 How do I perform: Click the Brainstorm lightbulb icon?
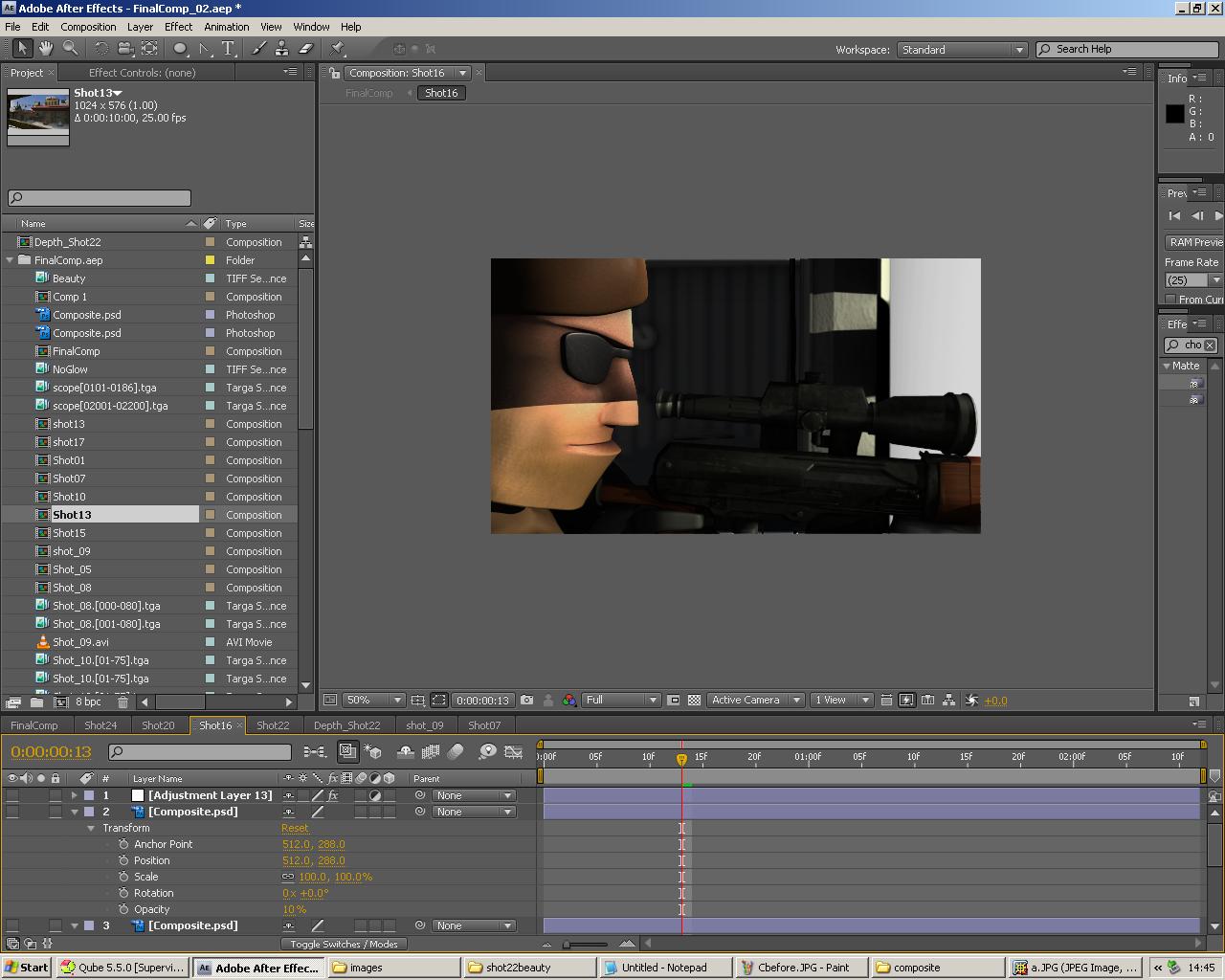487,752
